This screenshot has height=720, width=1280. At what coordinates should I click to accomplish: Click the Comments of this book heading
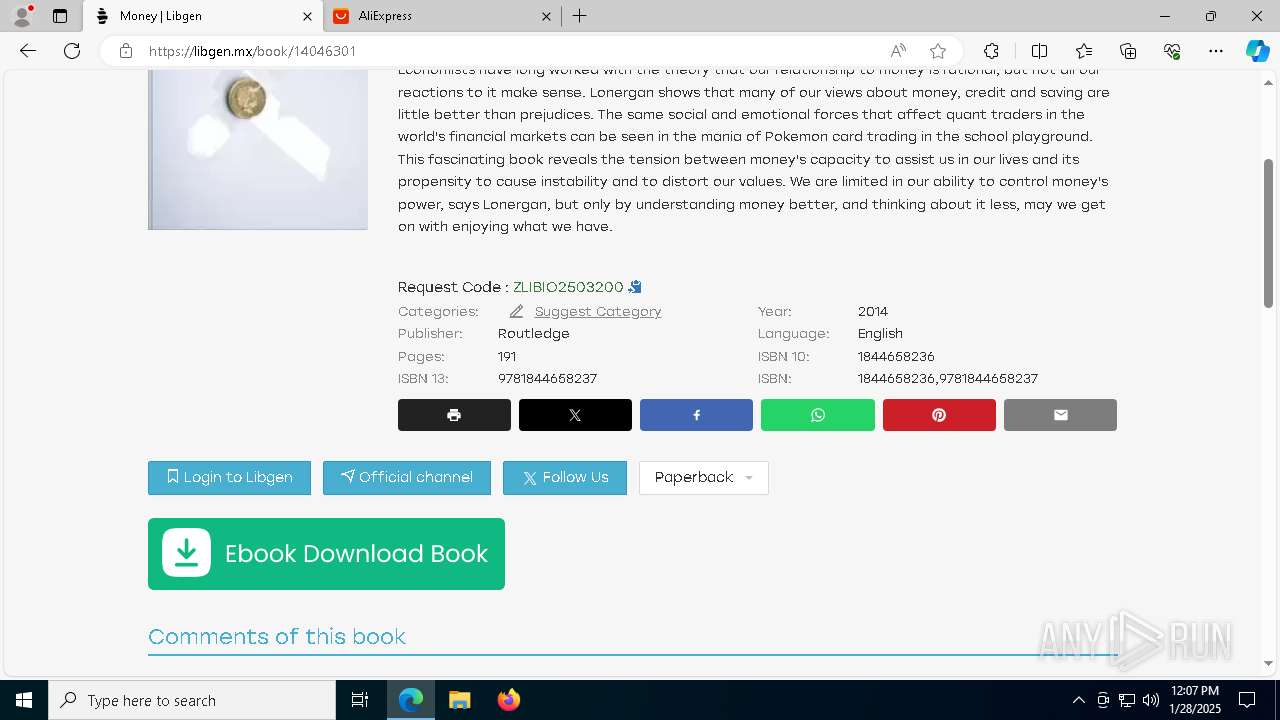point(277,637)
